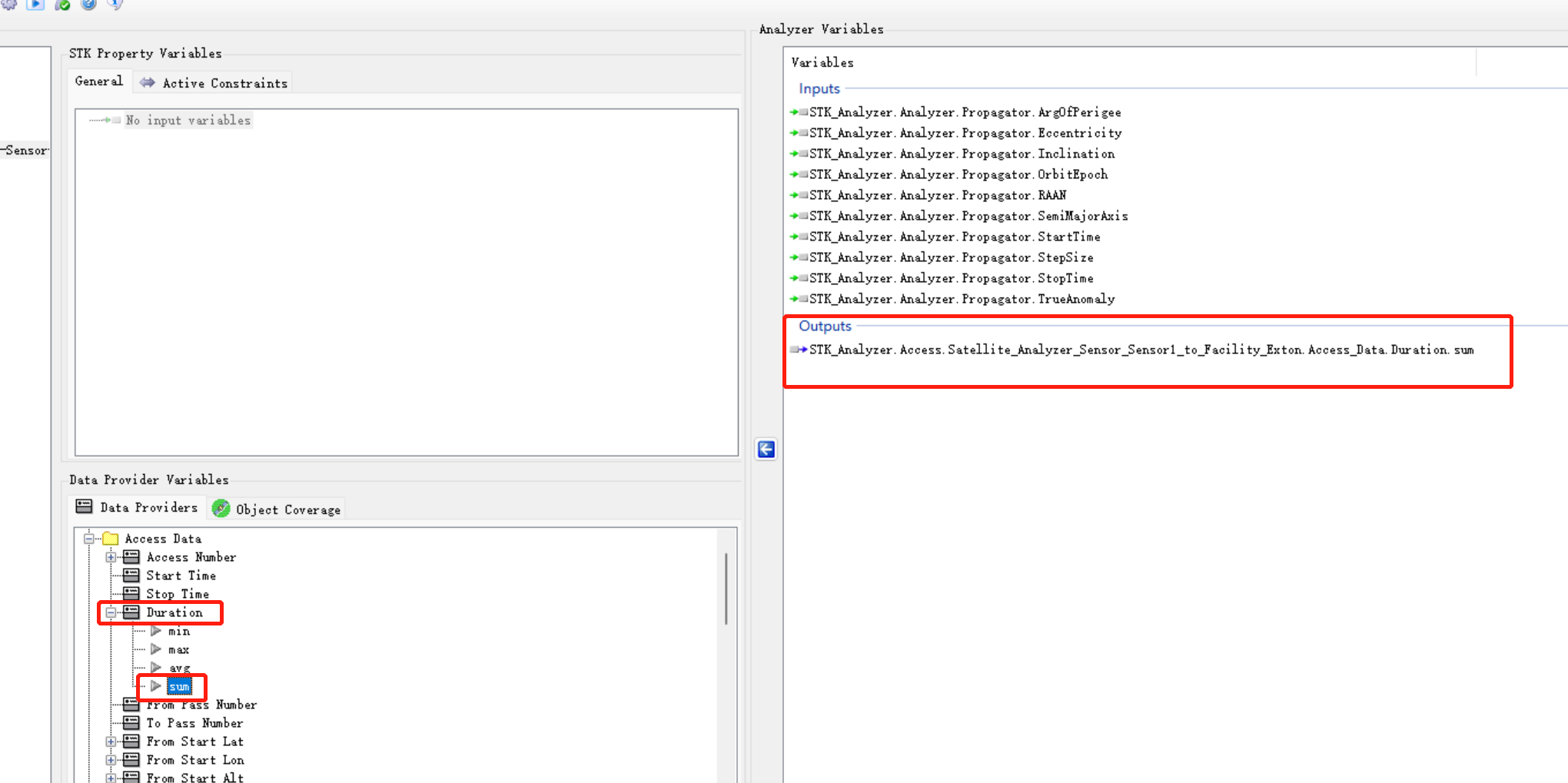Collapse the Access Data folder
The height and width of the screenshot is (783, 1568).
coord(89,539)
